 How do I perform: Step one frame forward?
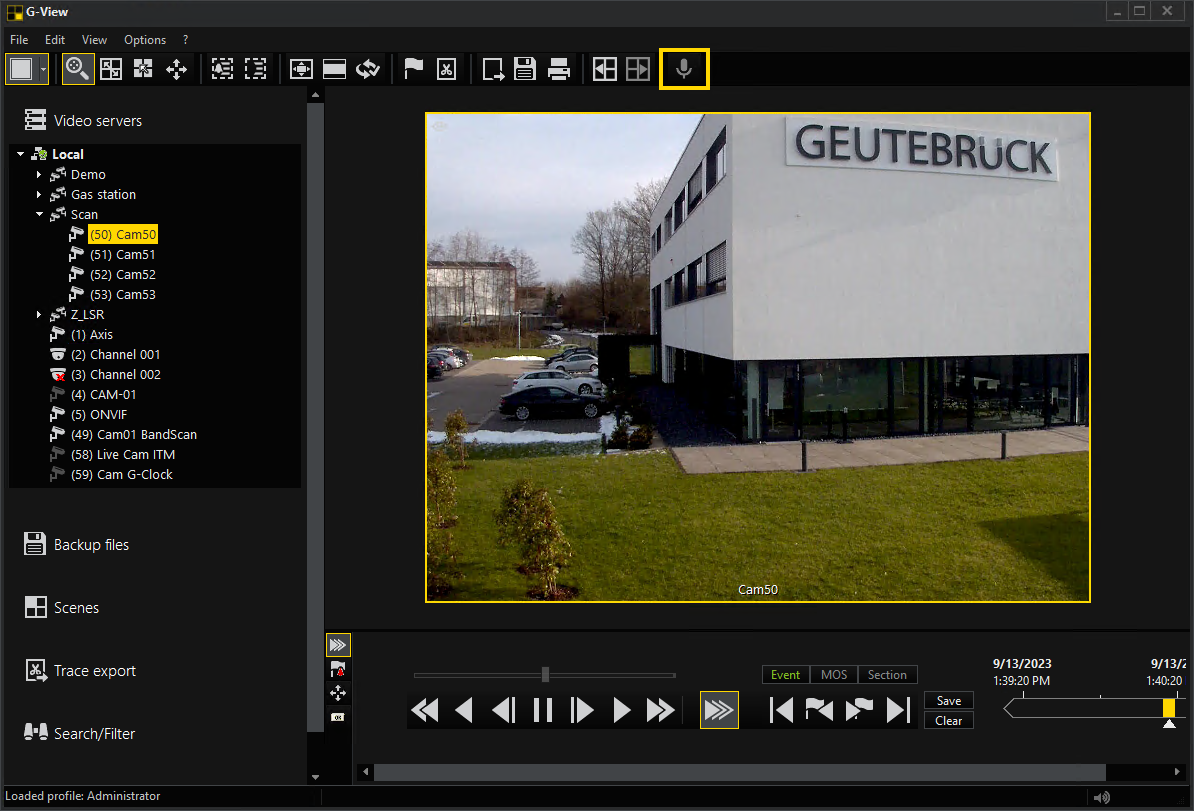click(x=582, y=710)
